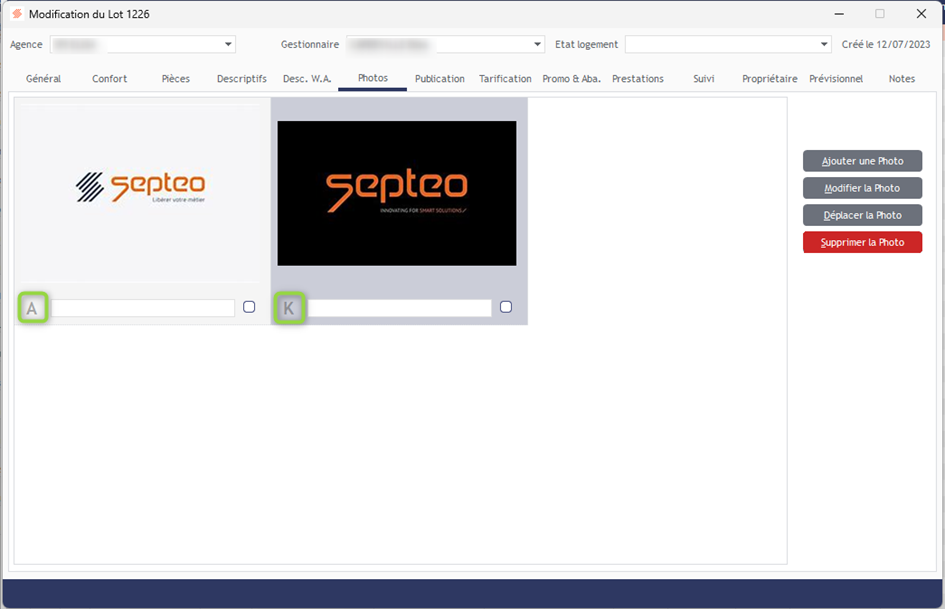Open the Notes tab
Viewport: 945px width, 609px height.
[901, 79]
